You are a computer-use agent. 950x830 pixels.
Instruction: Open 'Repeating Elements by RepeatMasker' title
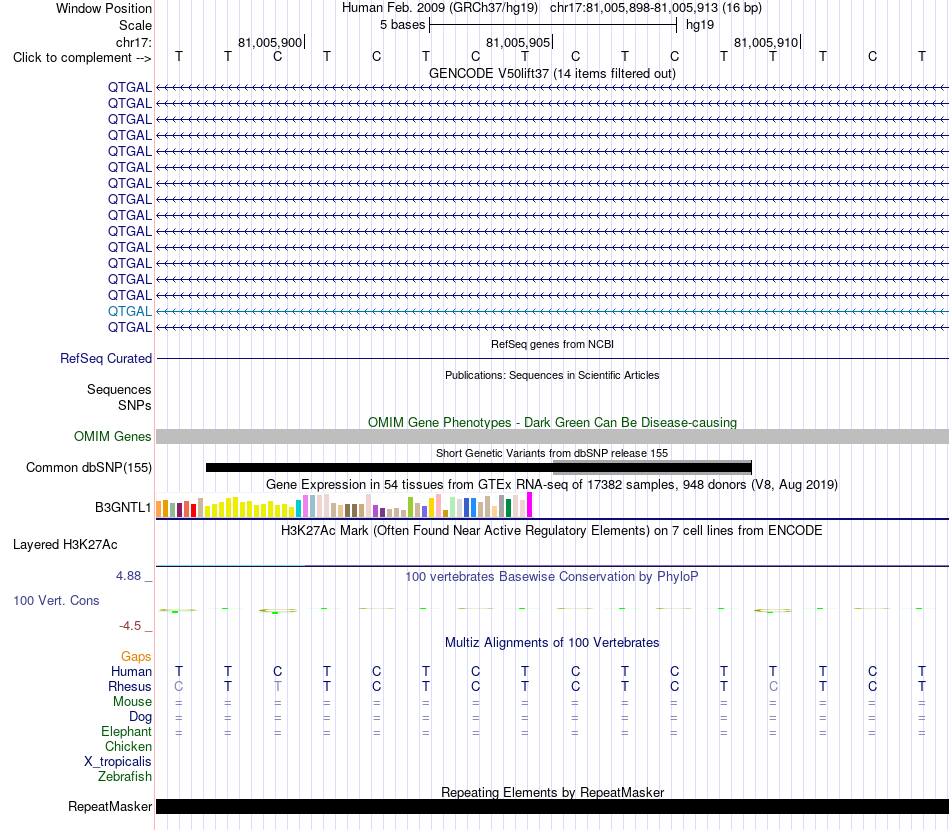click(x=552, y=792)
